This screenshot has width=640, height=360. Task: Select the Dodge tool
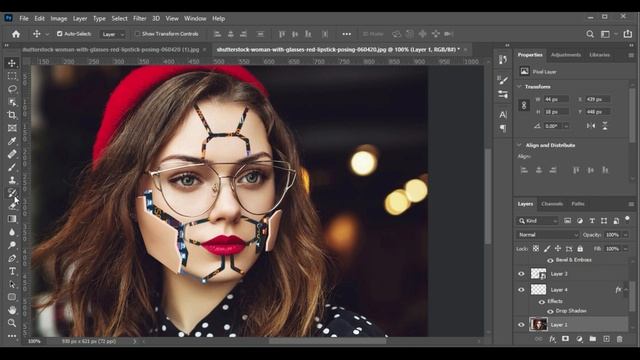pyautogui.click(x=12, y=245)
